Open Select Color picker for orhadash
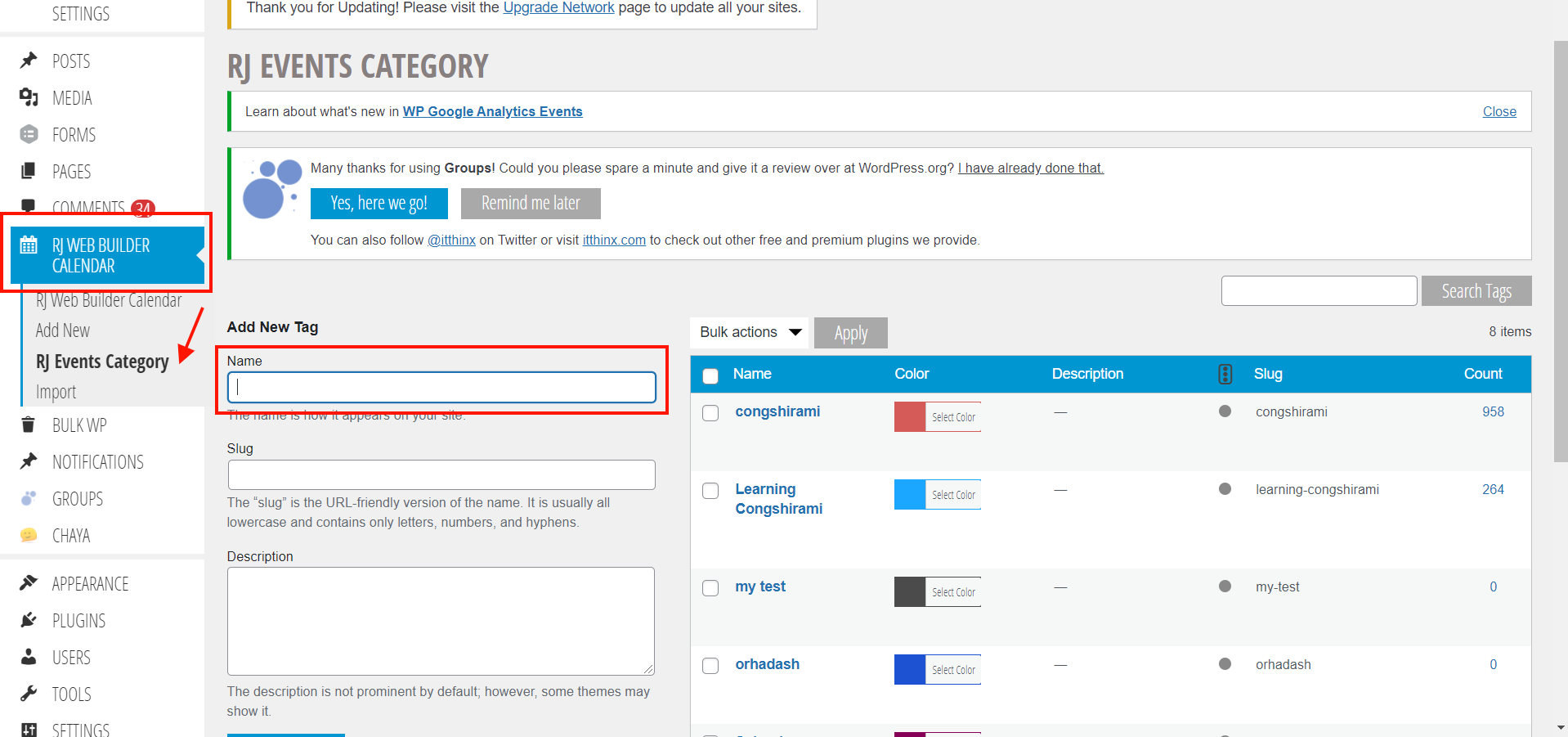This screenshot has height=737, width=1568. coord(953,670)
